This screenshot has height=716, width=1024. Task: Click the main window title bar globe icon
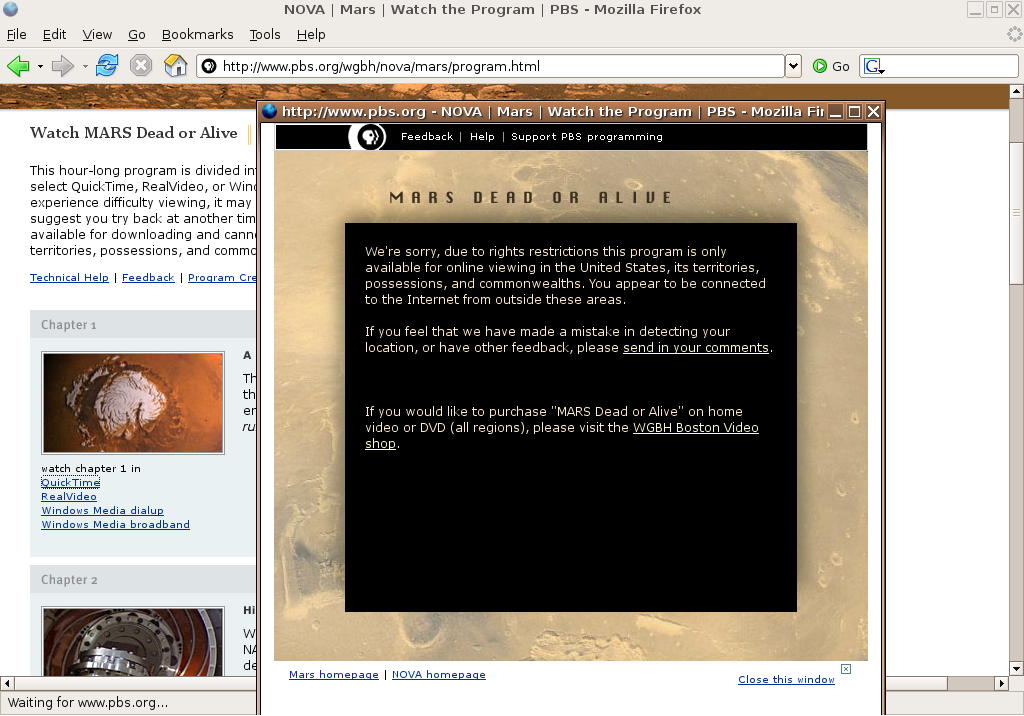tap(10, 9)
